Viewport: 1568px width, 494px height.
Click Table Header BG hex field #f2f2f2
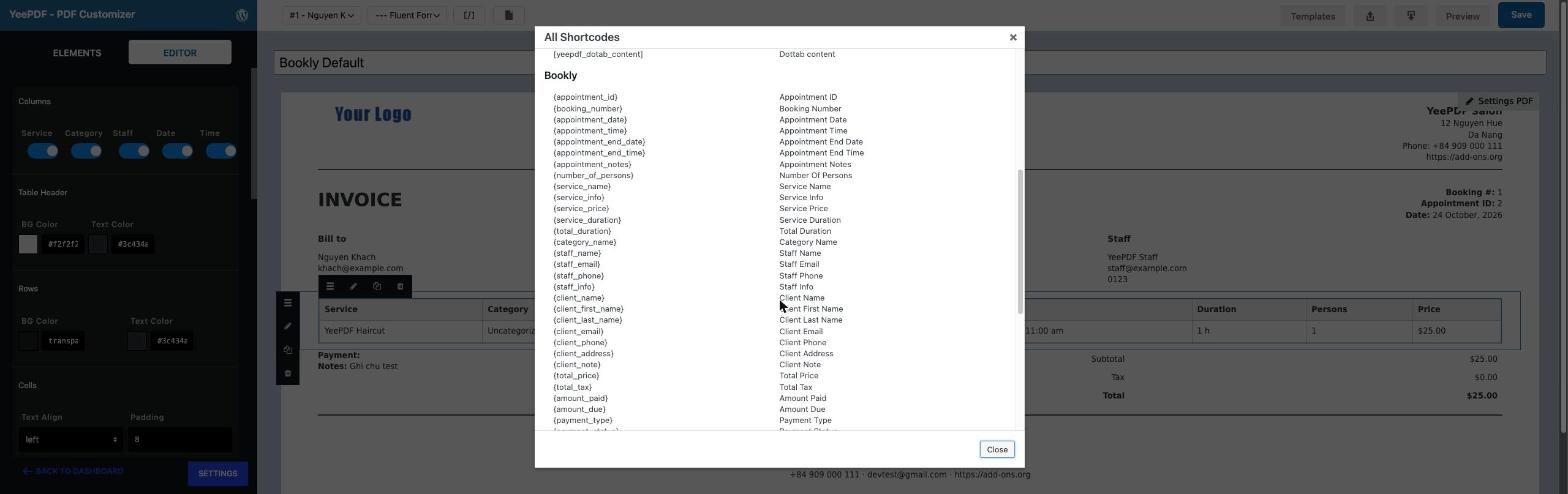pos(63,244)
